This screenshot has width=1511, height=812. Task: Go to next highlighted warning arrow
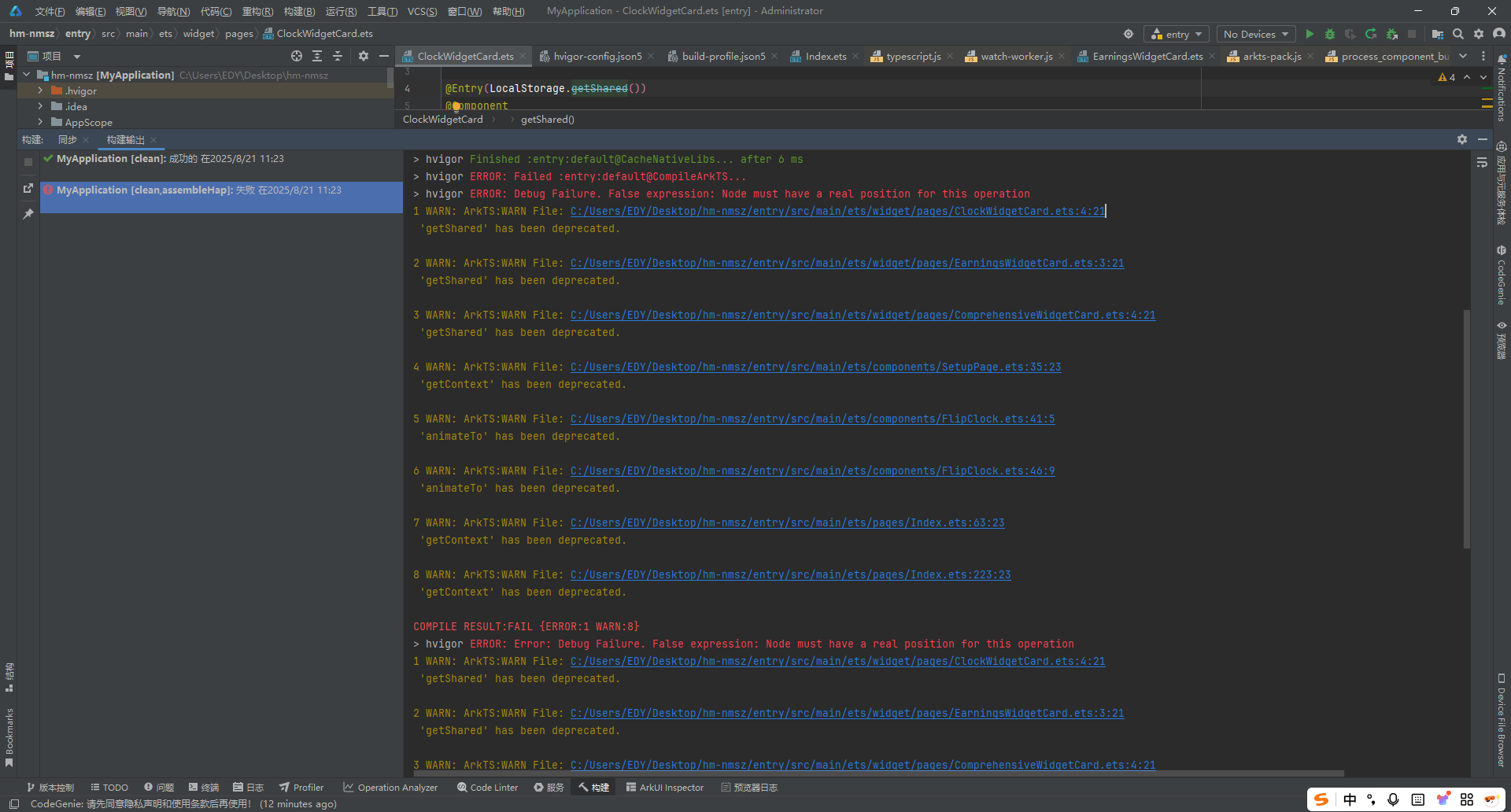tap(1483, 77)
